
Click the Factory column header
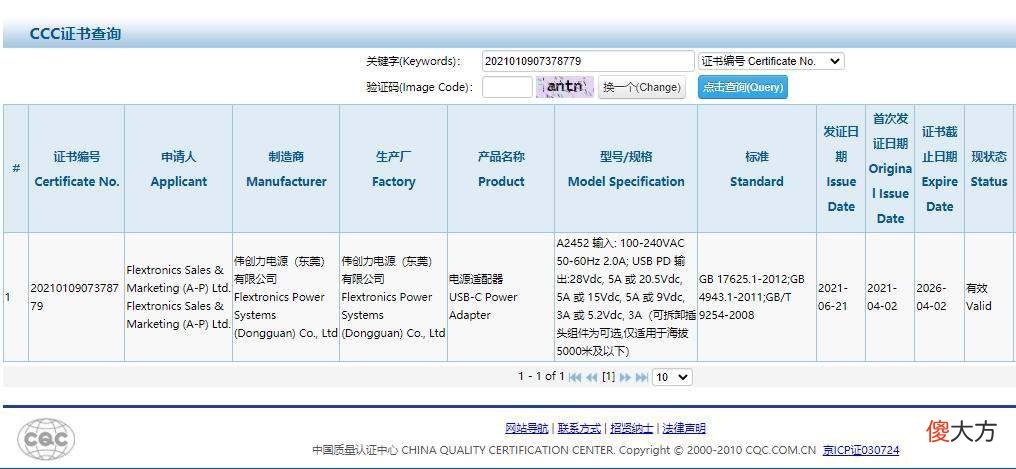[x=393, y=169]
